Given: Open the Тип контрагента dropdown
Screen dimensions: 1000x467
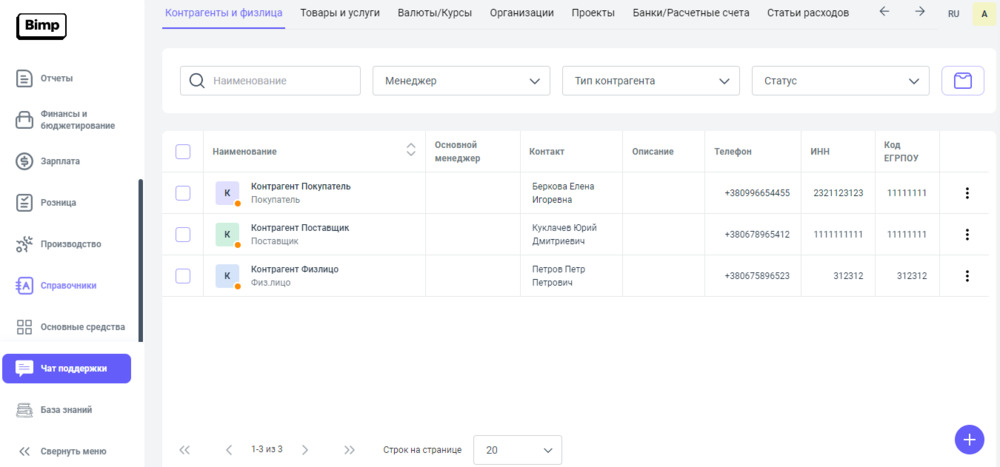Looking at the screenshot, I should [x=650, y=81].
